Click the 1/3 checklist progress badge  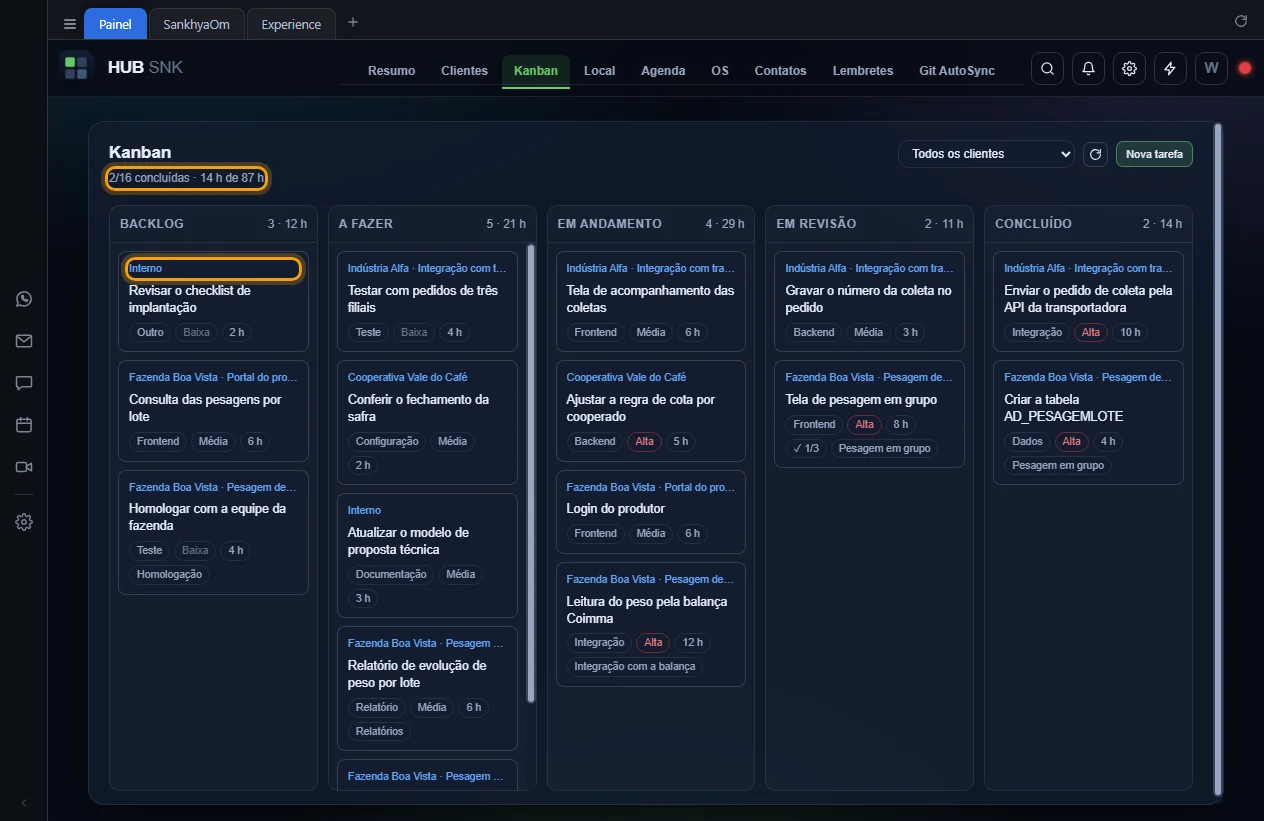click(805, 449)
